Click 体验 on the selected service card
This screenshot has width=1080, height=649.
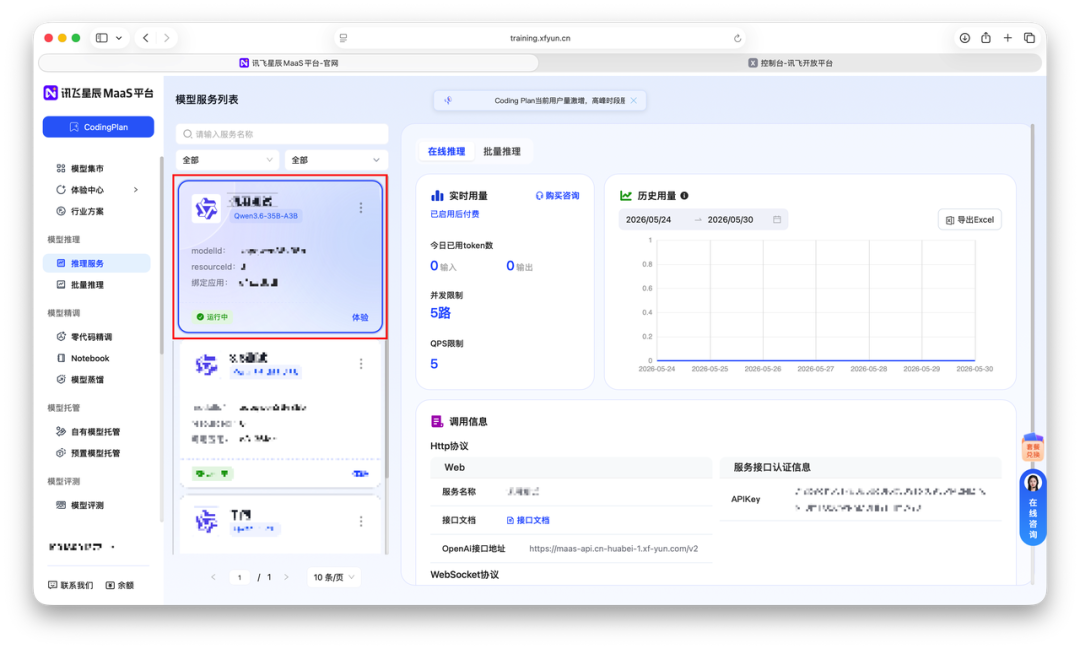[x=360, y=318]
